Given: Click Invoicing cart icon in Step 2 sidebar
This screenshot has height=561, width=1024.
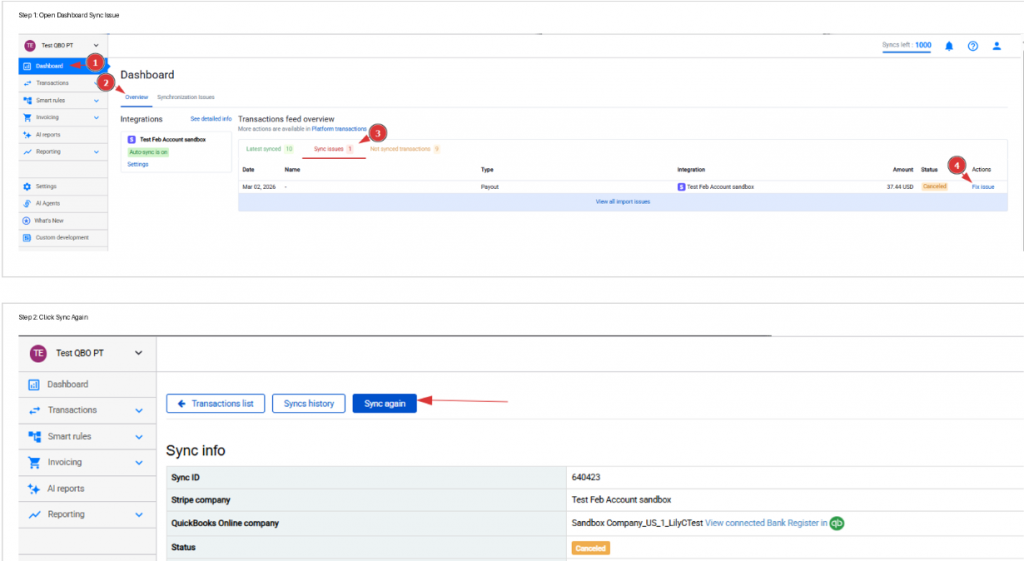Looking at the screenshot, I should pyautogui.click(x=34, y=462).
